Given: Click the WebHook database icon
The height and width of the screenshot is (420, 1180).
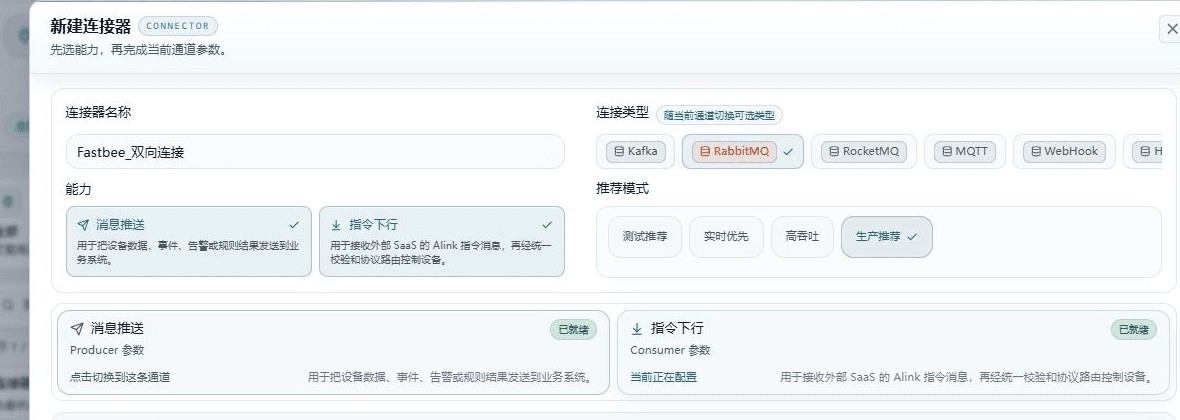Looking at the screenshot, I should [1036, 151].
